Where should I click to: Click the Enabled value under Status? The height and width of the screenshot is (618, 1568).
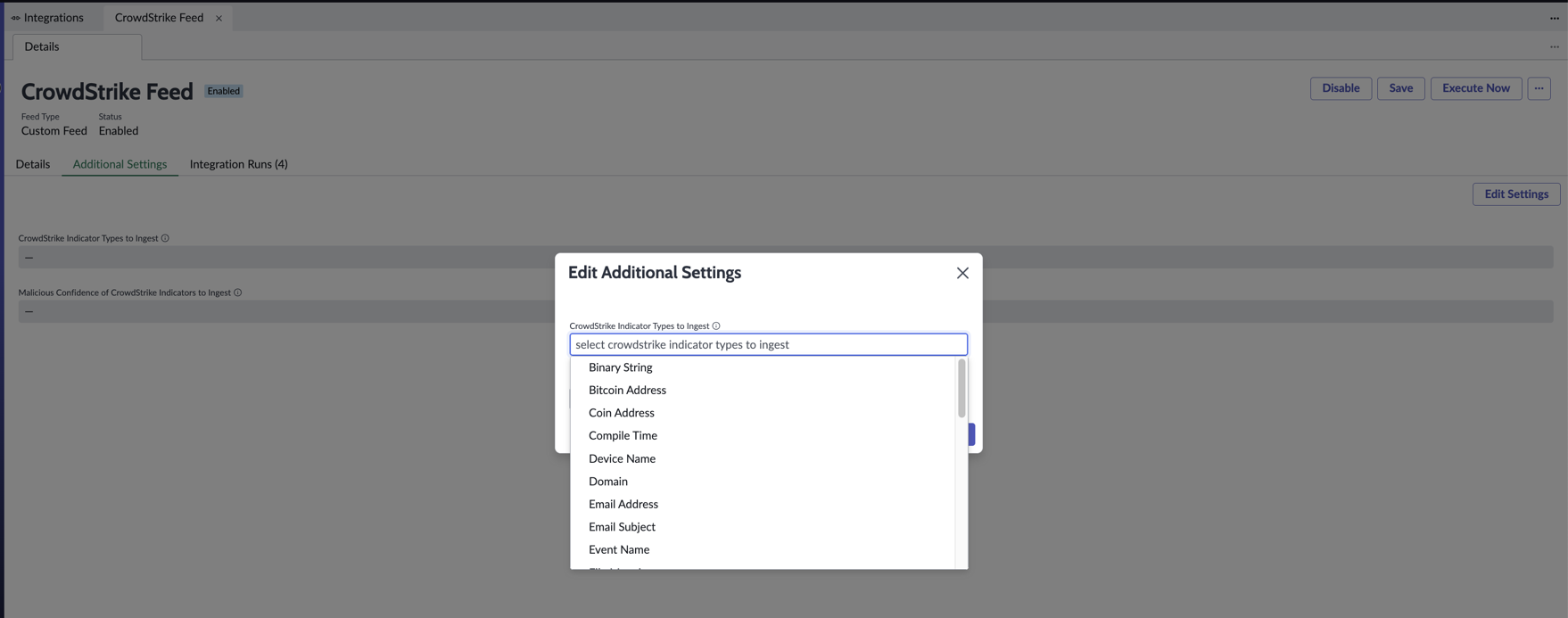pyautogui.click(x=119, y=131)
